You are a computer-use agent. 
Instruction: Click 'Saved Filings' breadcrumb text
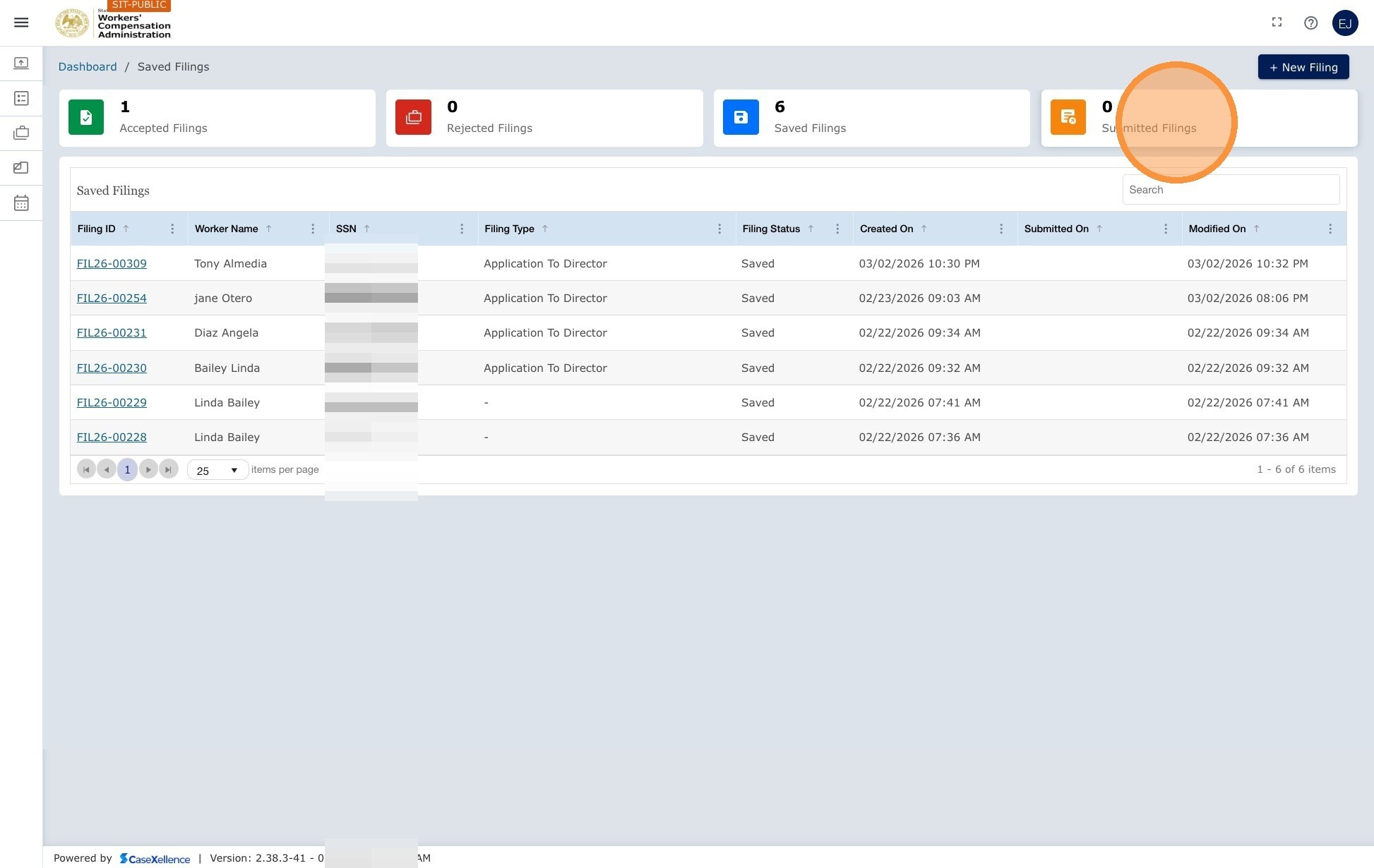point(173,66)
